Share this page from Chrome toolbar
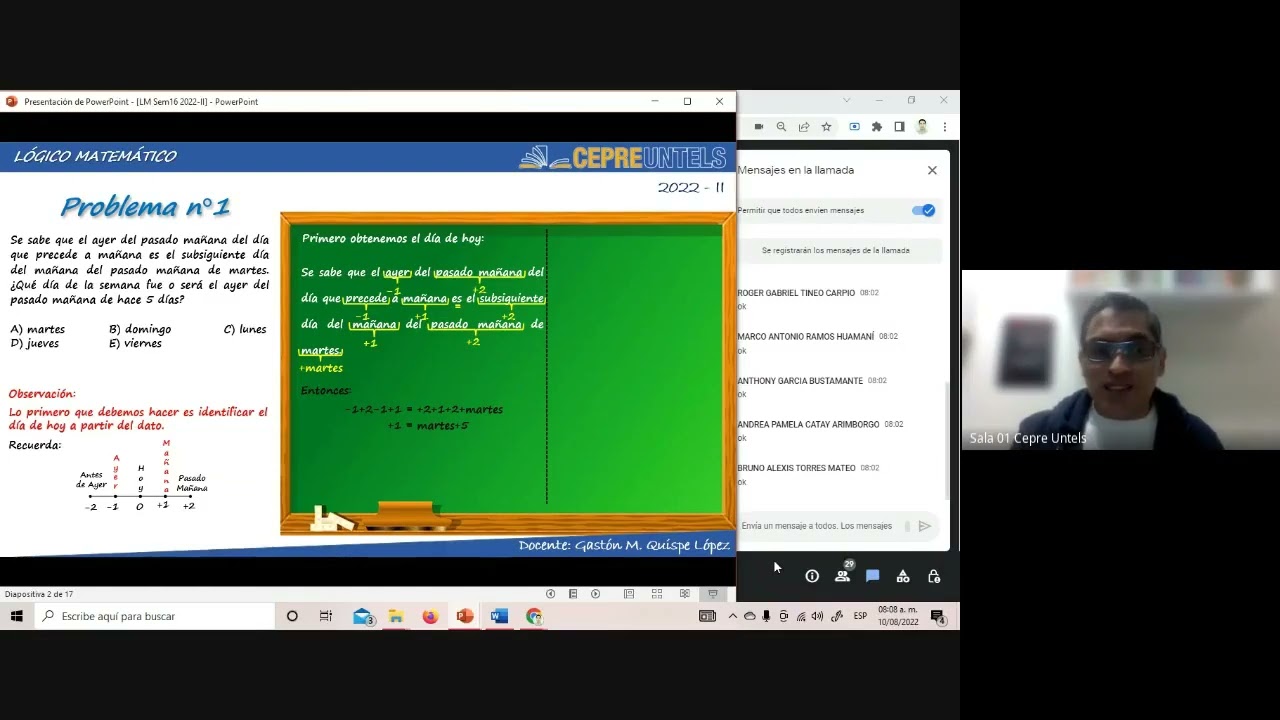Image resolution: width=1280 pixels, height=720 pixels. pos(804,127)
